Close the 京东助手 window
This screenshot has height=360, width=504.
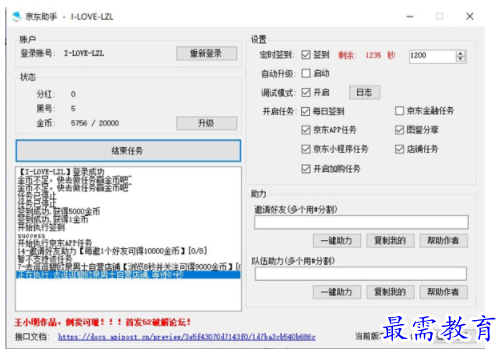[x=470, y=16]
